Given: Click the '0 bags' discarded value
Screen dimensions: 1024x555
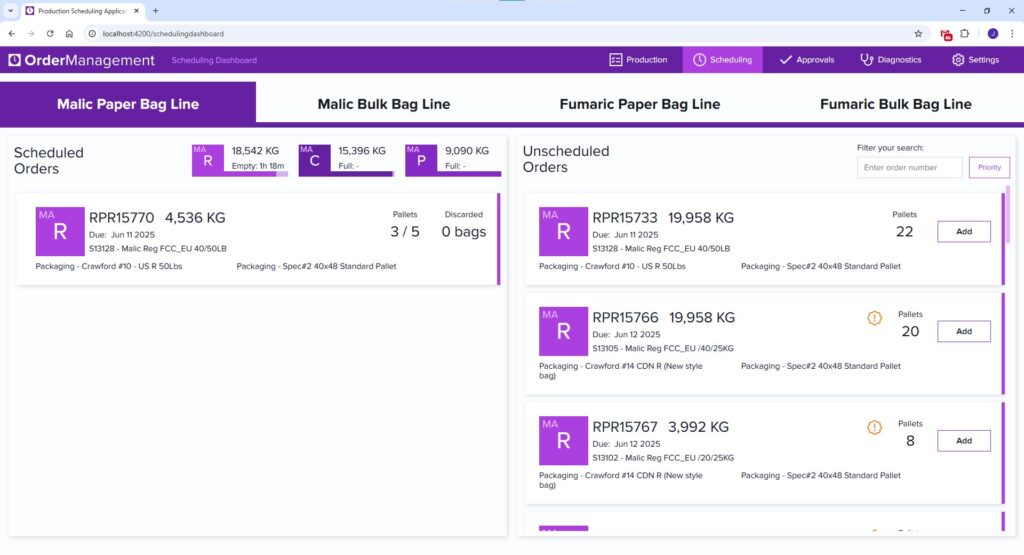Looking at the screenshot, I should point(464,232).
